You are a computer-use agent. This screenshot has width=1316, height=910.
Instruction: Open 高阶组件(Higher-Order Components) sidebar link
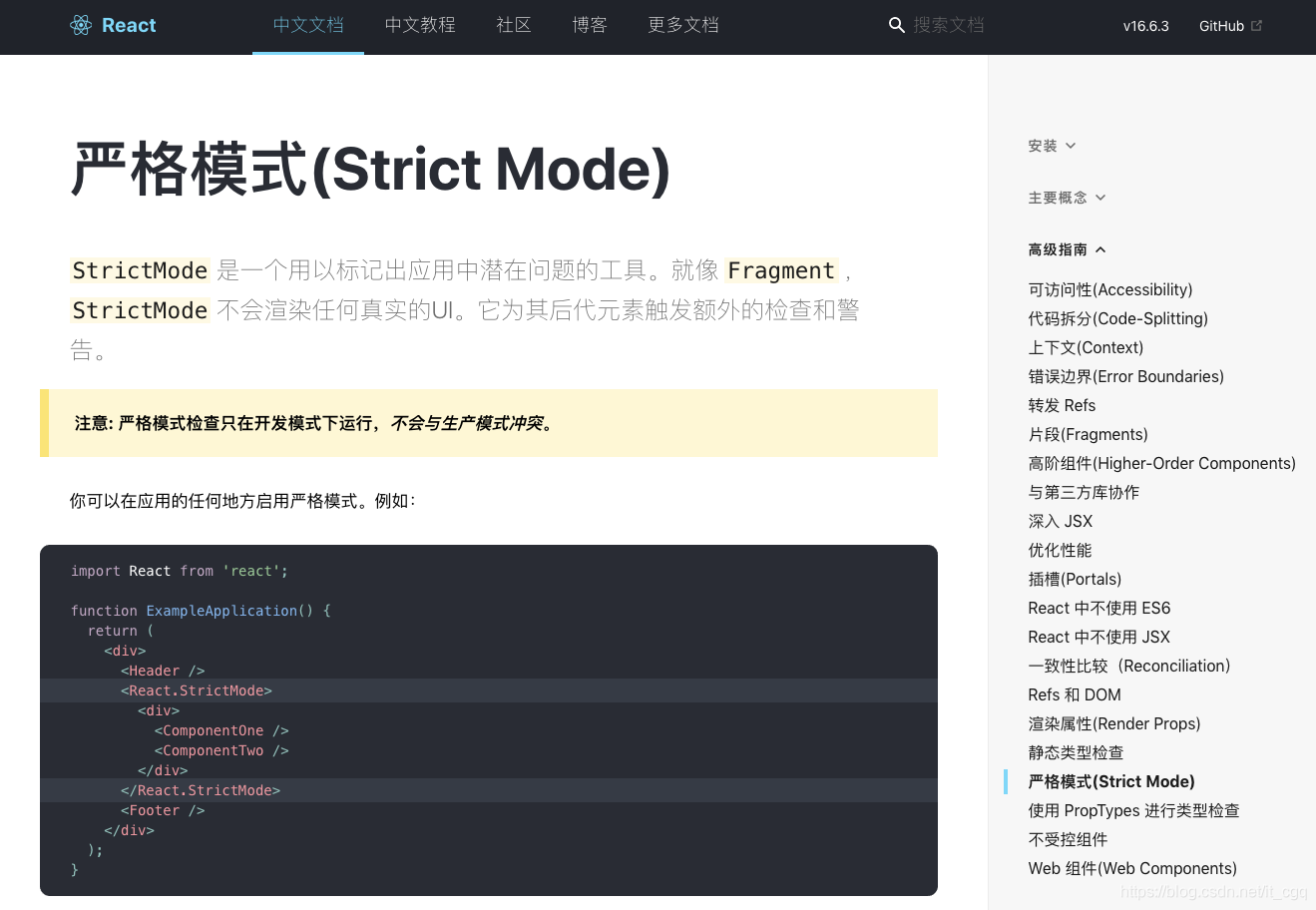click(1161, 463)
